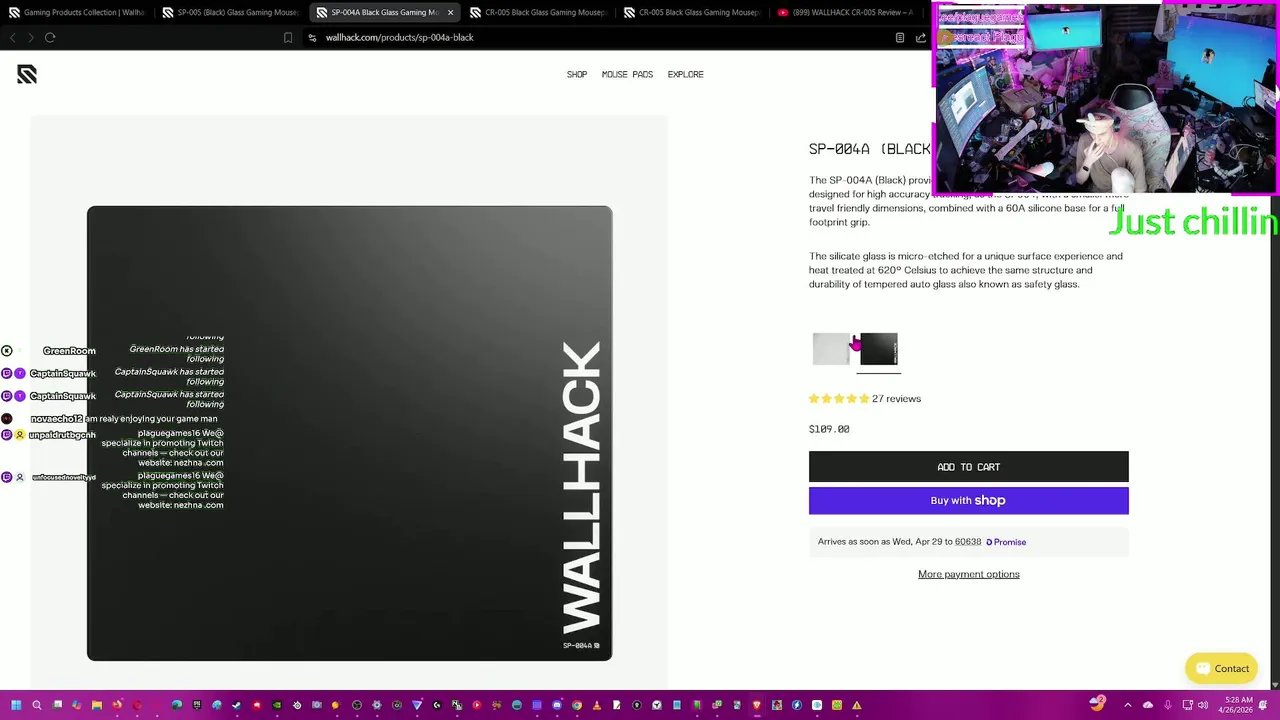This screenshot has width=1280, height=720.
Task: Open OBS Studio from taskbar
Action: click(x=357, y=705)
